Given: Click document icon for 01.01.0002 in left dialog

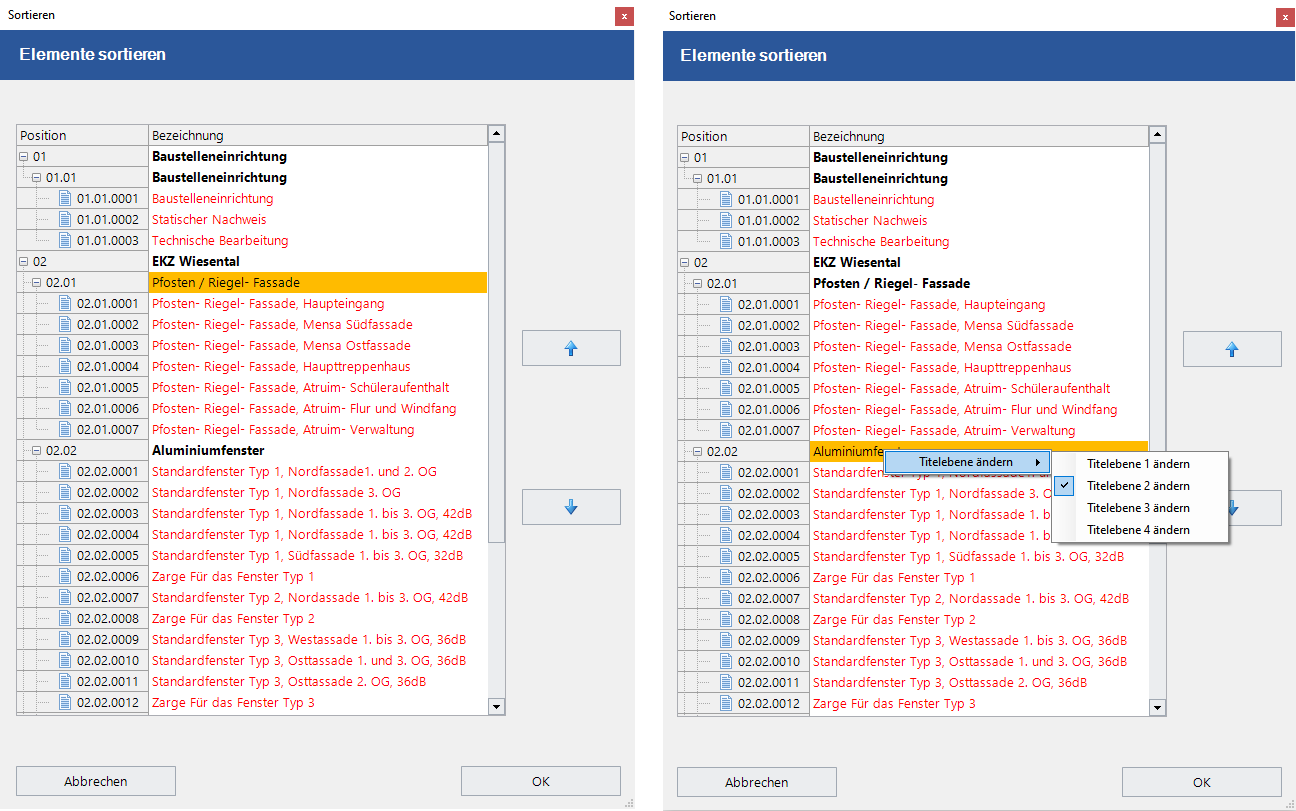Looking at the screenshot, I should coord(66,220).
